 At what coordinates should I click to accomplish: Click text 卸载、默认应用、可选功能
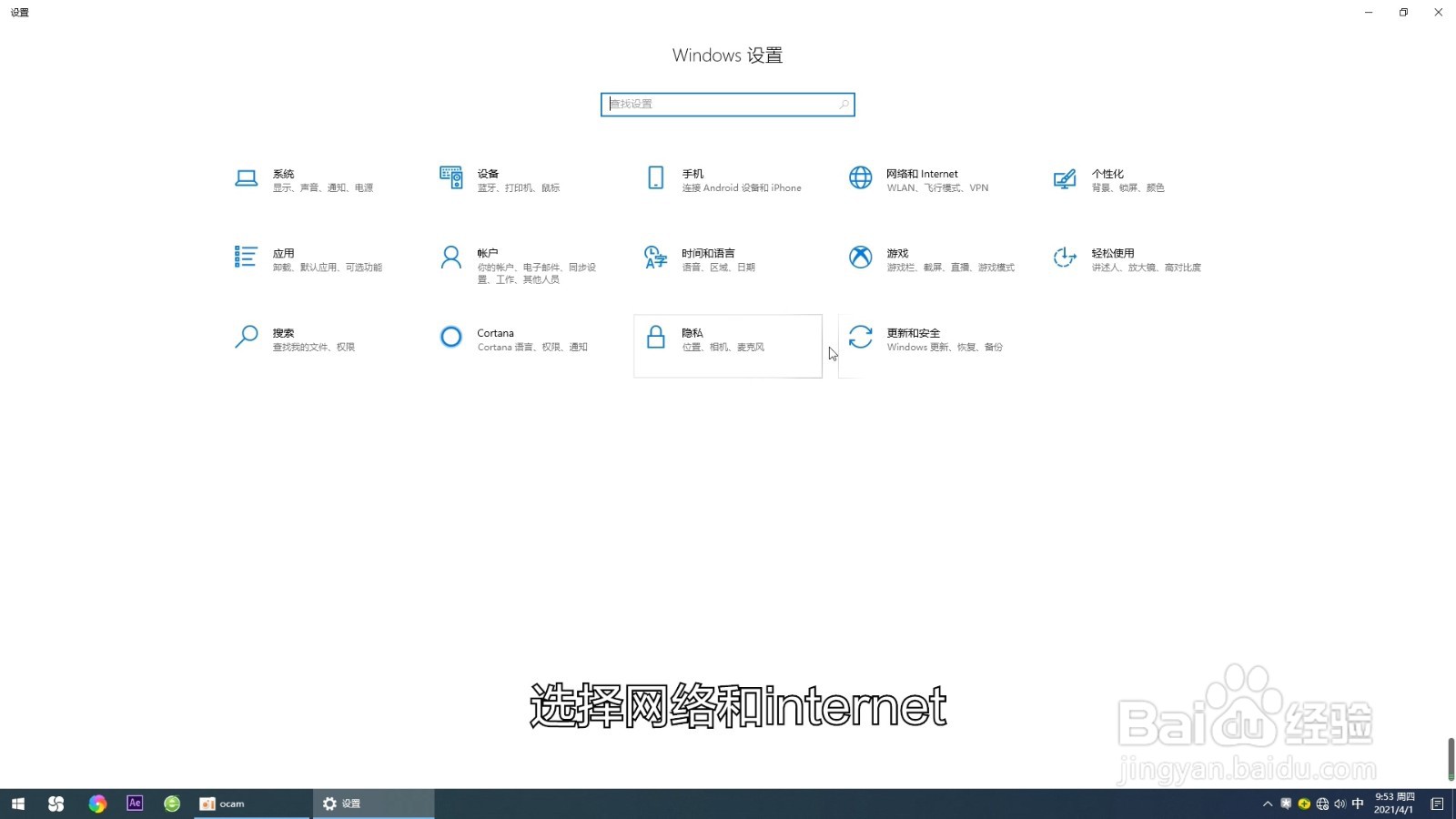coord(328,268)
